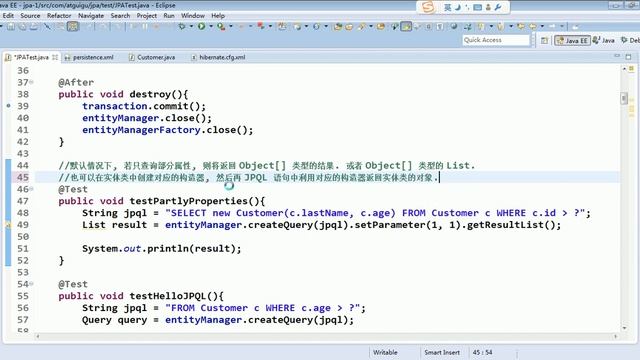The width and height of the screenshot is (640, 360).
Task: Switch to the Java perspective
Action: click(x=604, y=40)
